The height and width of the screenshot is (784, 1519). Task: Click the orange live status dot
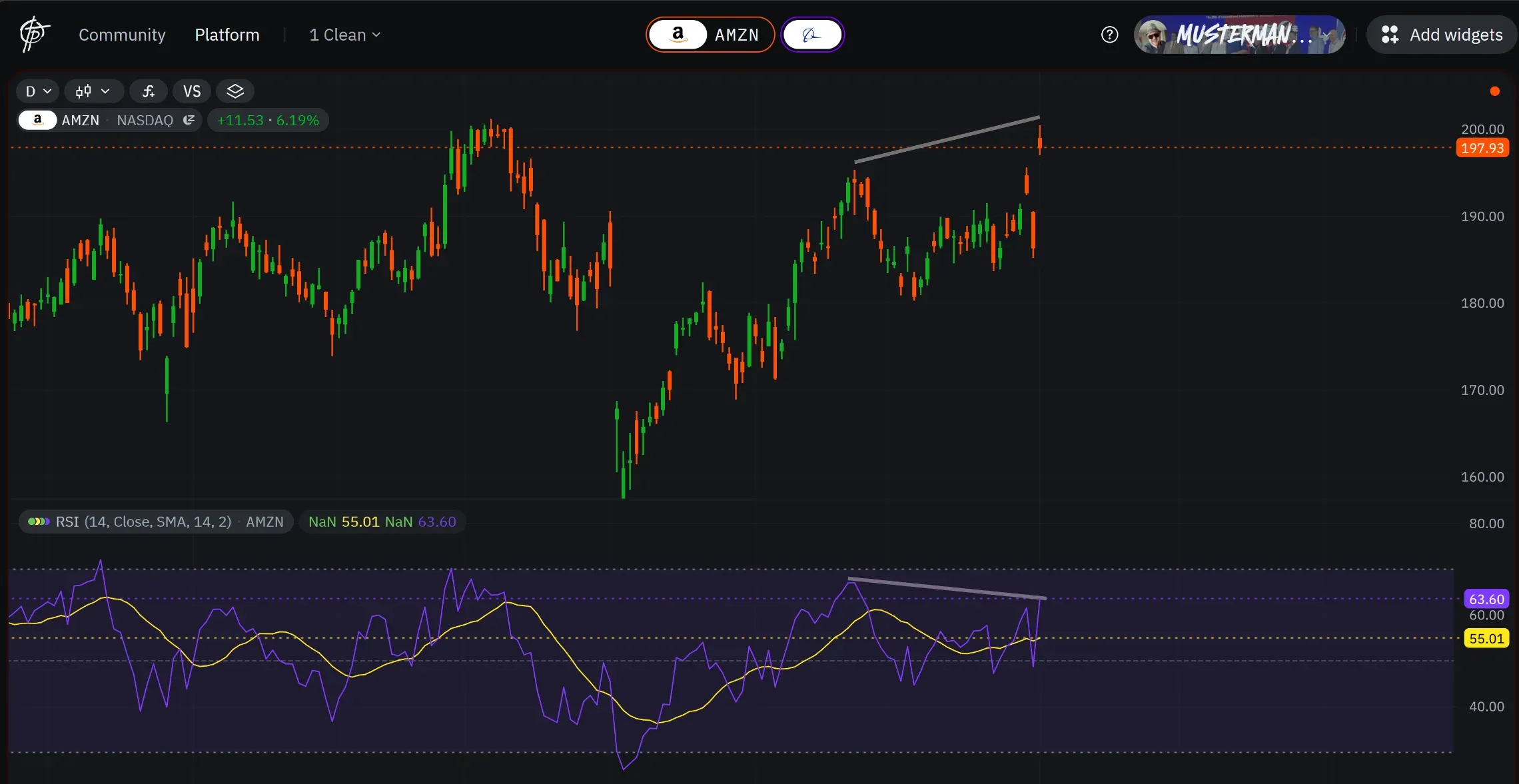pyautogui.click(x=1495, y=91)
